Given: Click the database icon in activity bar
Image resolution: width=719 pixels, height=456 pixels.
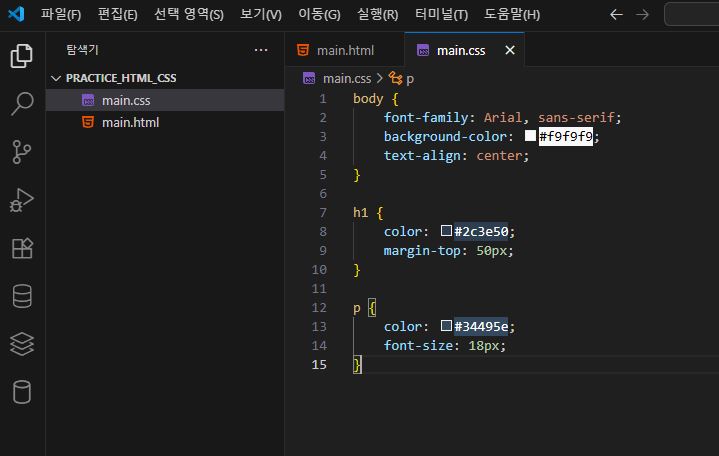Looking at the screenshot, I should pos(22,296).
